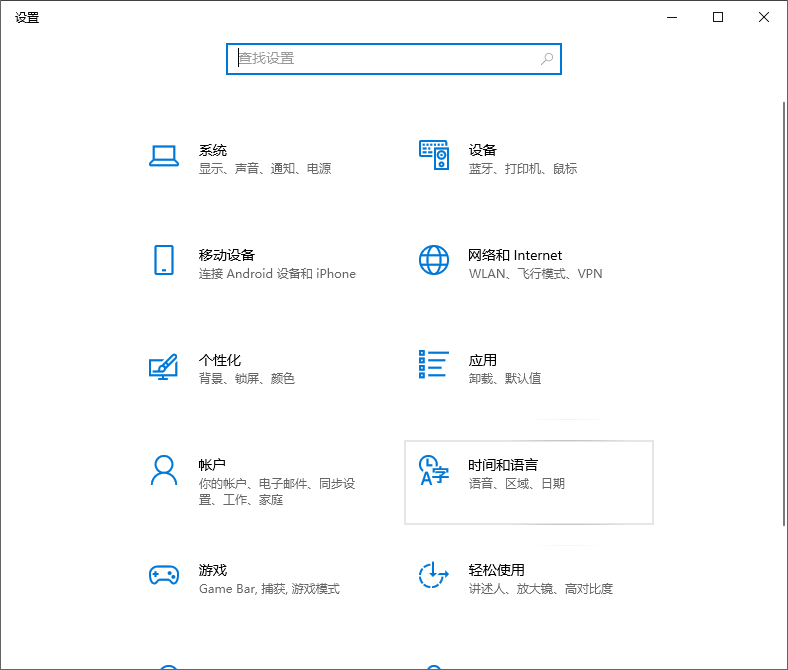Open the 时间和语言 settings title
The image size is (788, 670).
coord(503,465)
